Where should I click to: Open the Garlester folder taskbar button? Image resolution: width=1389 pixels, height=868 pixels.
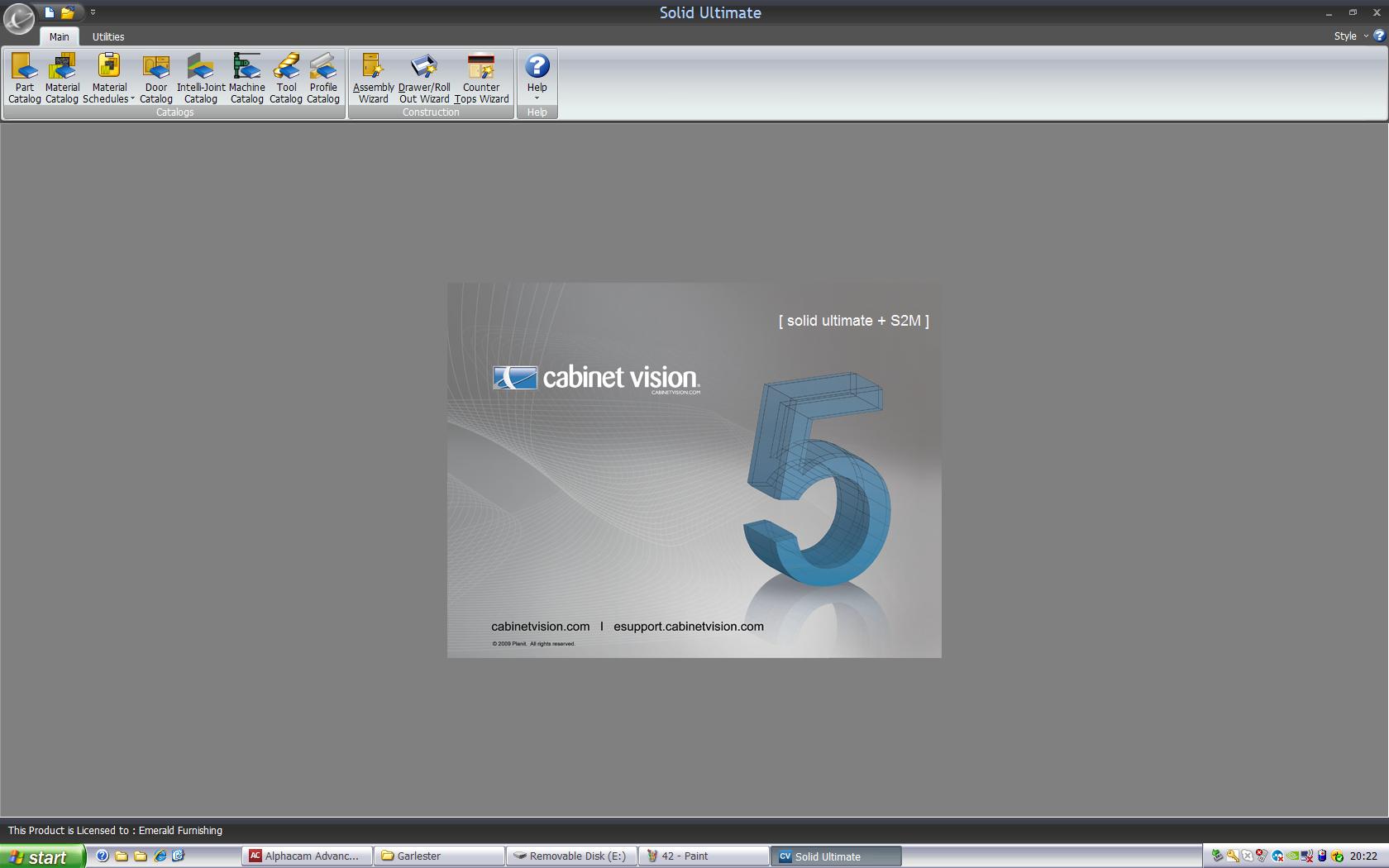[x=439, y=856]
